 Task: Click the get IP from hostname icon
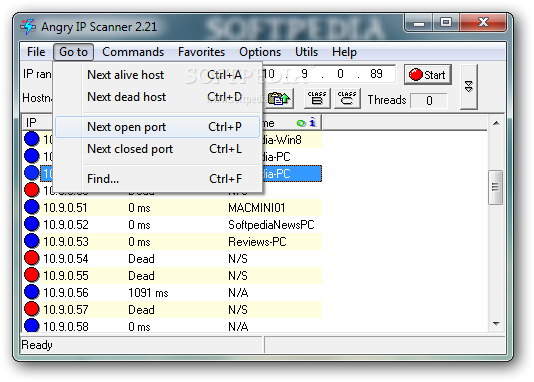tap(278, 99)
